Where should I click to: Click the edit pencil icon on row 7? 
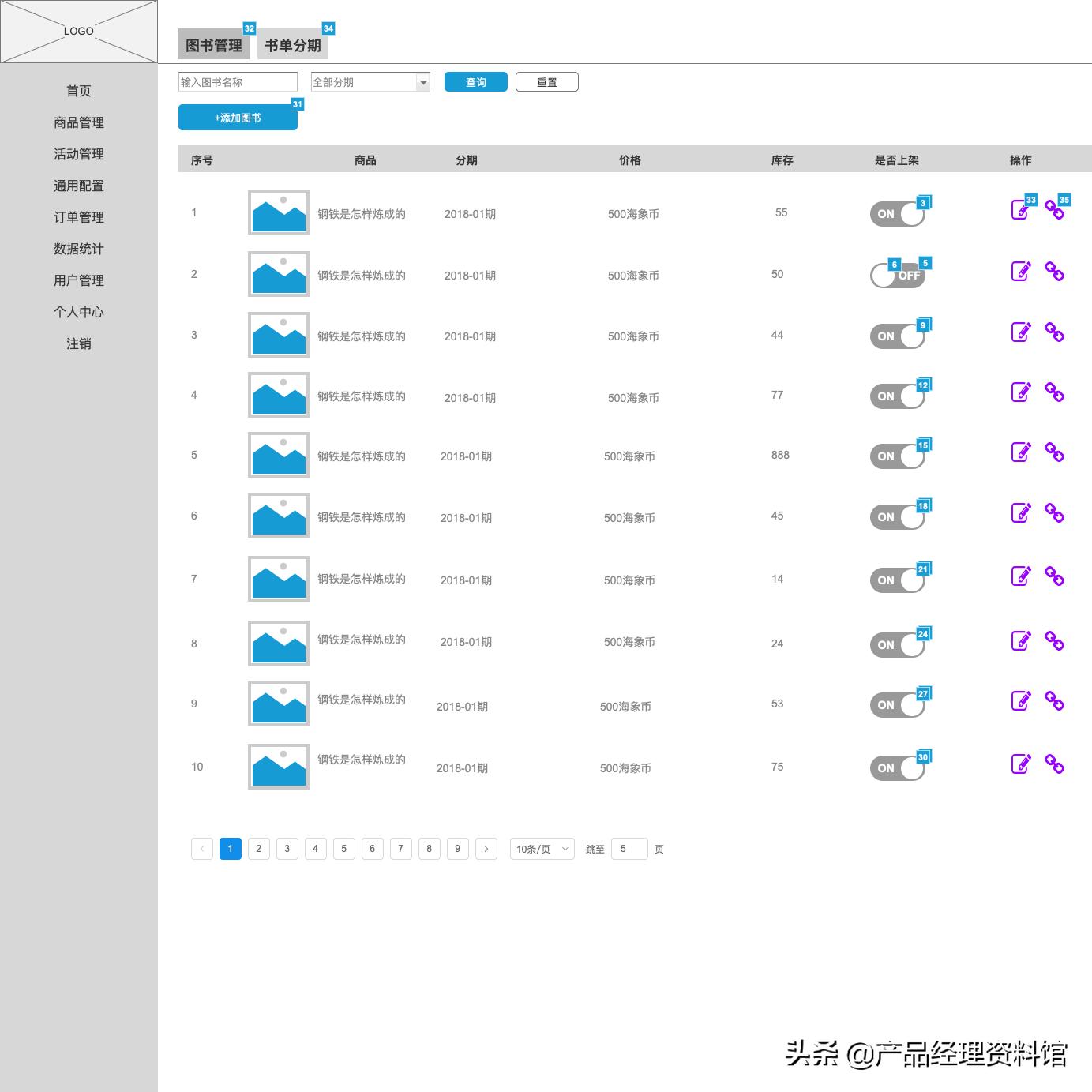point(1021,576)
